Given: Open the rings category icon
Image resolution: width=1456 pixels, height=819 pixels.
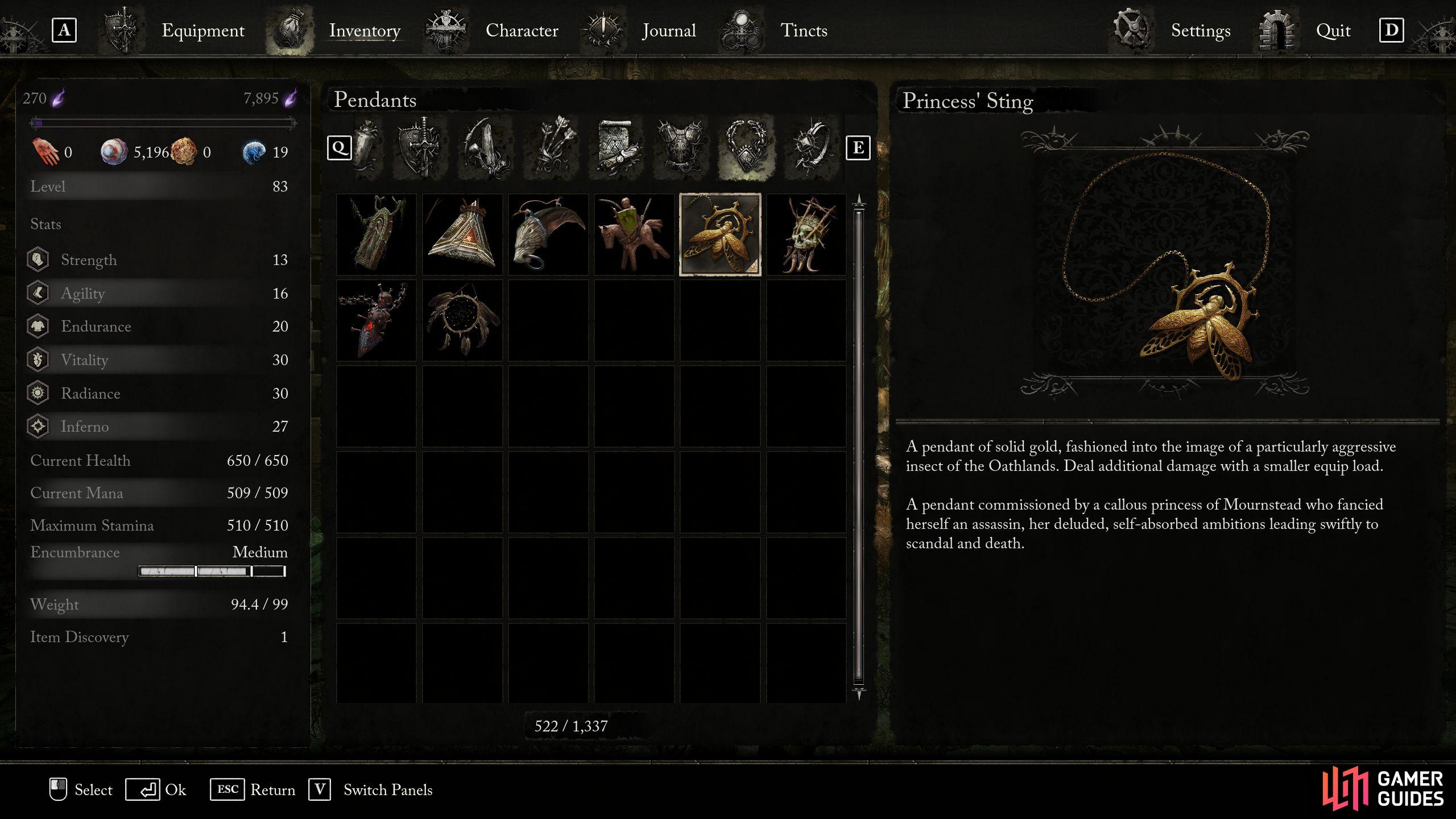Looking at the screenshot, I should click(812, 147).
